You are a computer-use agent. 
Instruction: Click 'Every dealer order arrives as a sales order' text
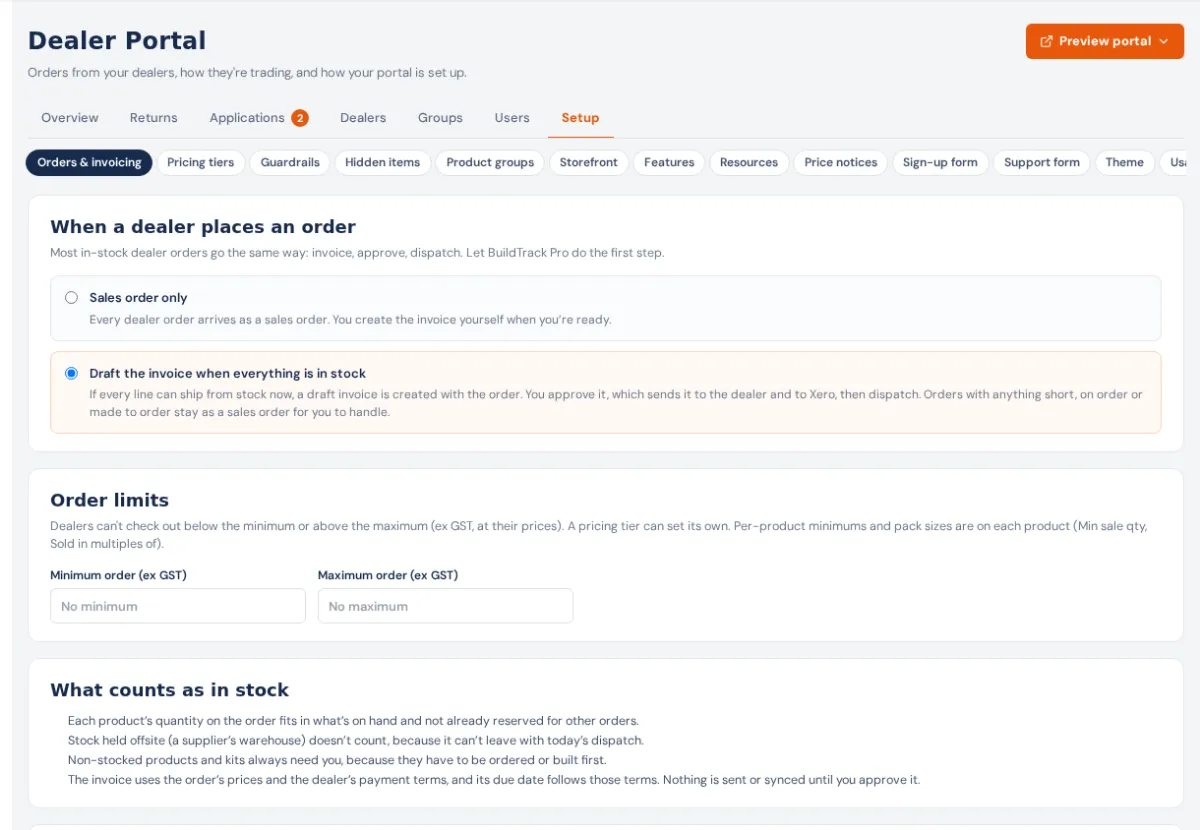(350, 320)
